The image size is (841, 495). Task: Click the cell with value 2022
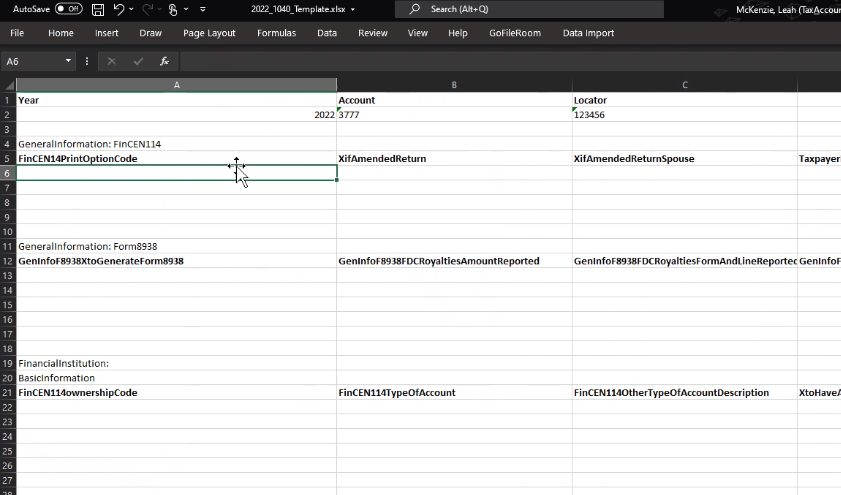(x=176, y=115)
